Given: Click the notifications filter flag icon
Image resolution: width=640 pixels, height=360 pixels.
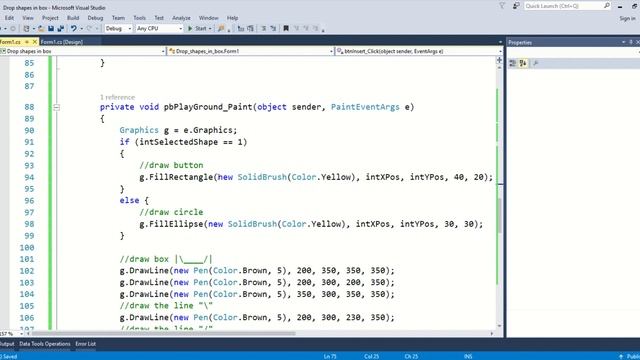Looking at the screenshot, I should (502, 6).
